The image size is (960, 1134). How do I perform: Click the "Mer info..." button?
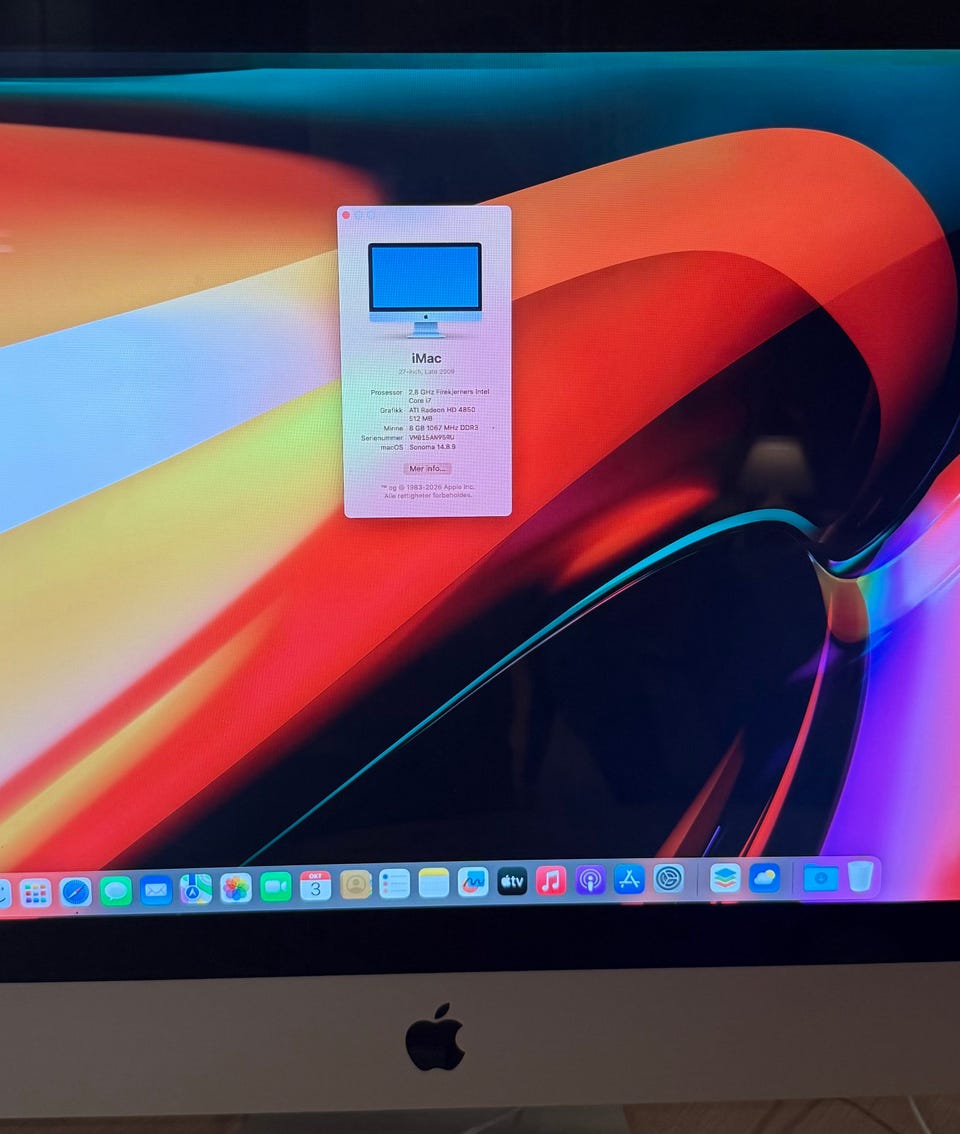[x=427, y=469]
